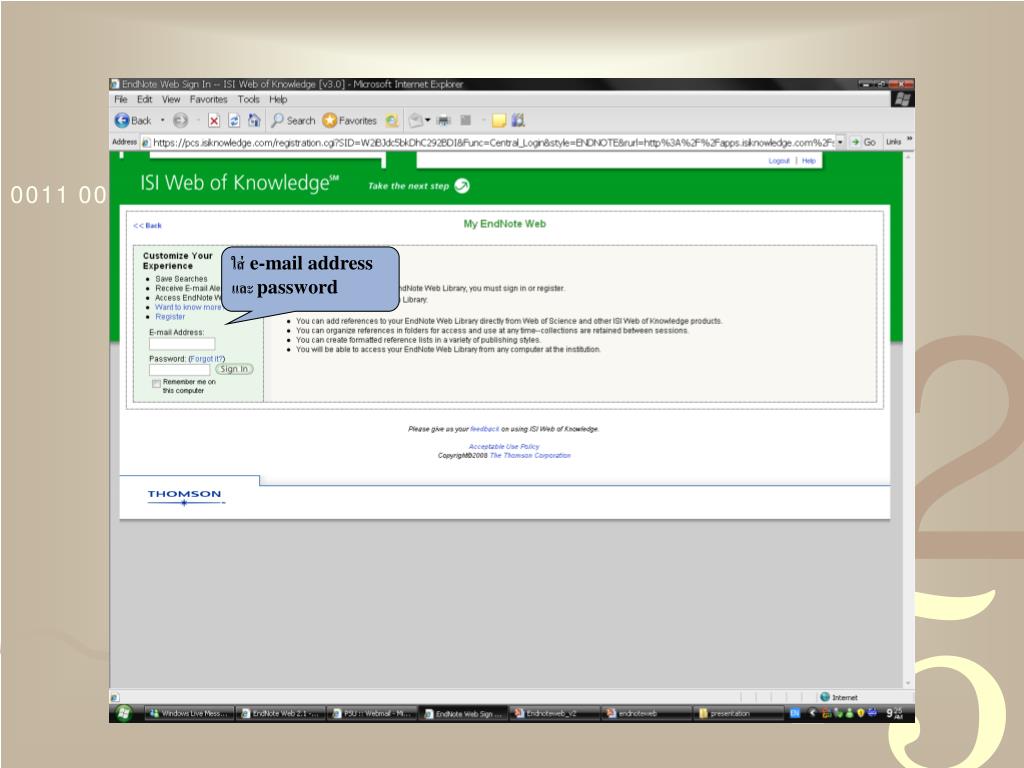This screenshot has width=1024, height=768.
Task: Click the Windows flag logo in IE
Action: (903, 99)
